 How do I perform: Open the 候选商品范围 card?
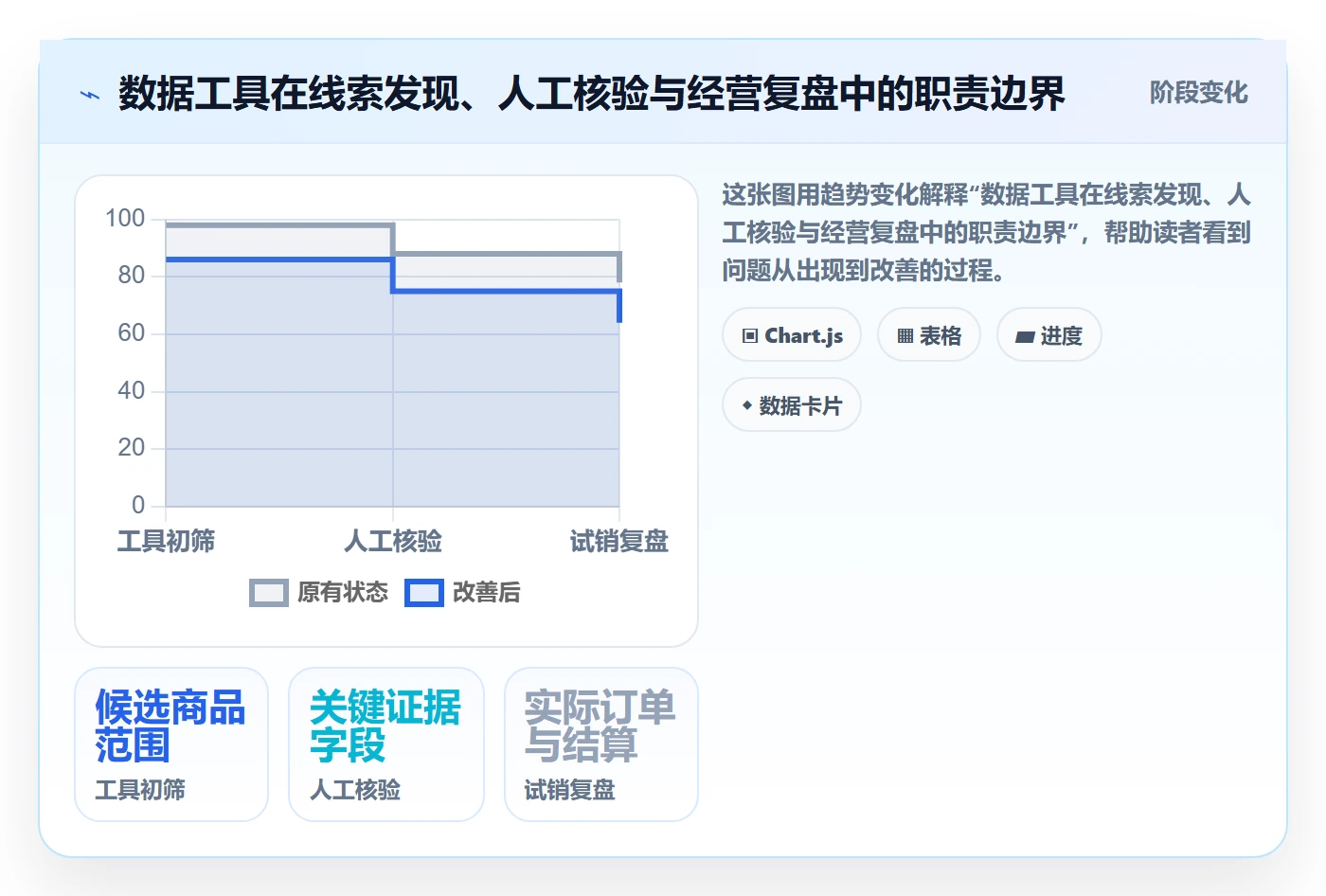click(x=171, y=744)
